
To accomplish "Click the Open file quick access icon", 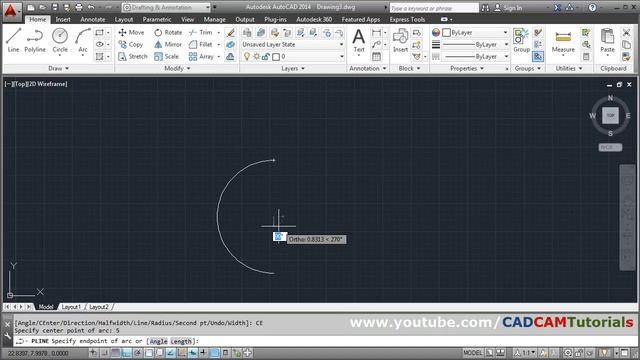I will click(42, 7).
